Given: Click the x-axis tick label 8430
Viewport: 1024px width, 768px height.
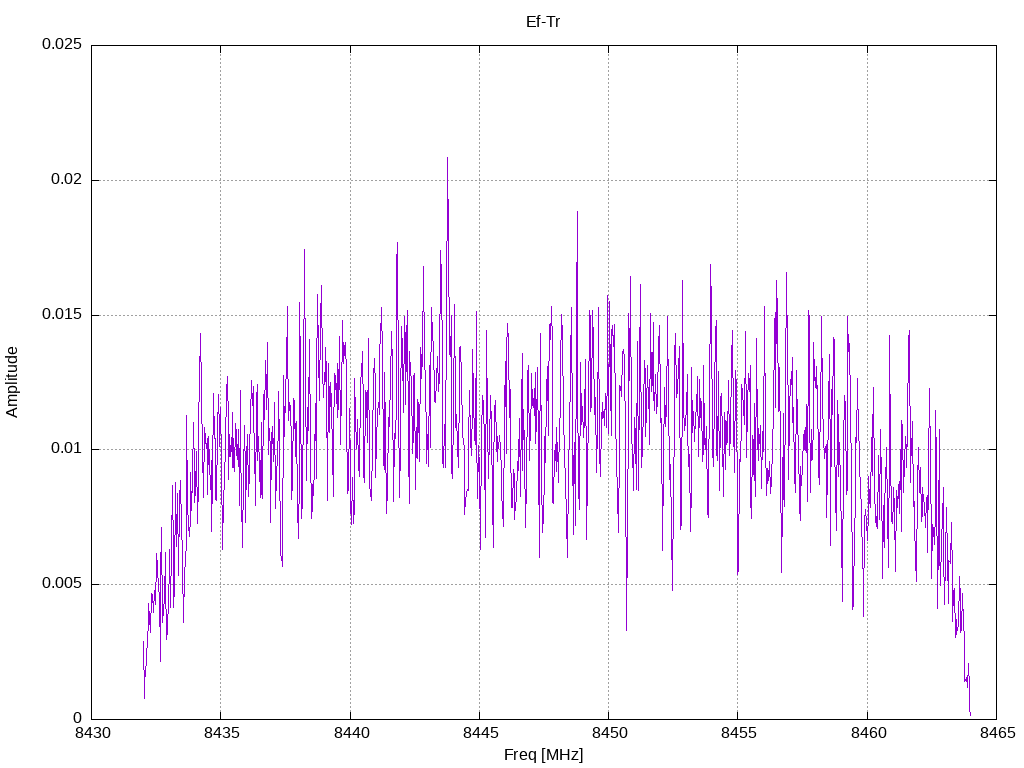Looking at the screenshot, I should (93, 733).
